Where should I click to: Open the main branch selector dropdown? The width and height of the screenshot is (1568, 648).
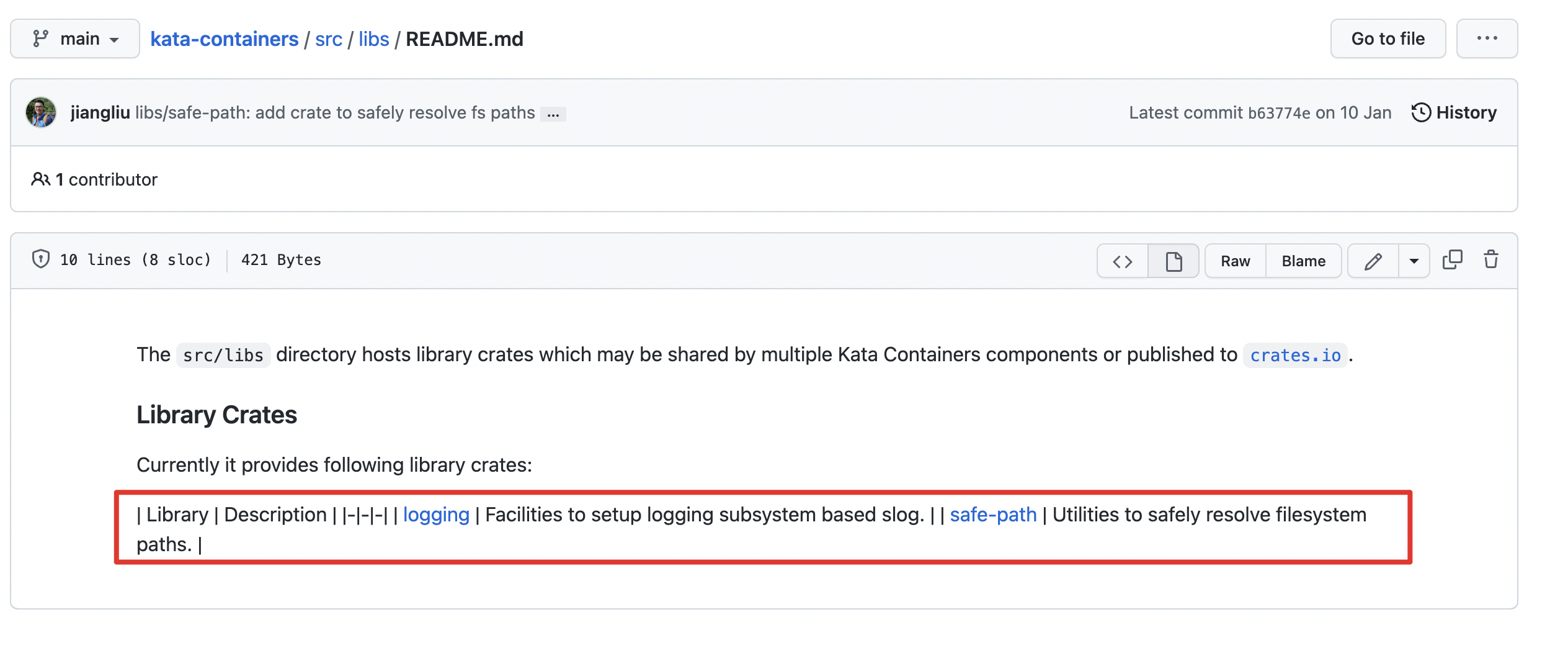pos(74,38)
